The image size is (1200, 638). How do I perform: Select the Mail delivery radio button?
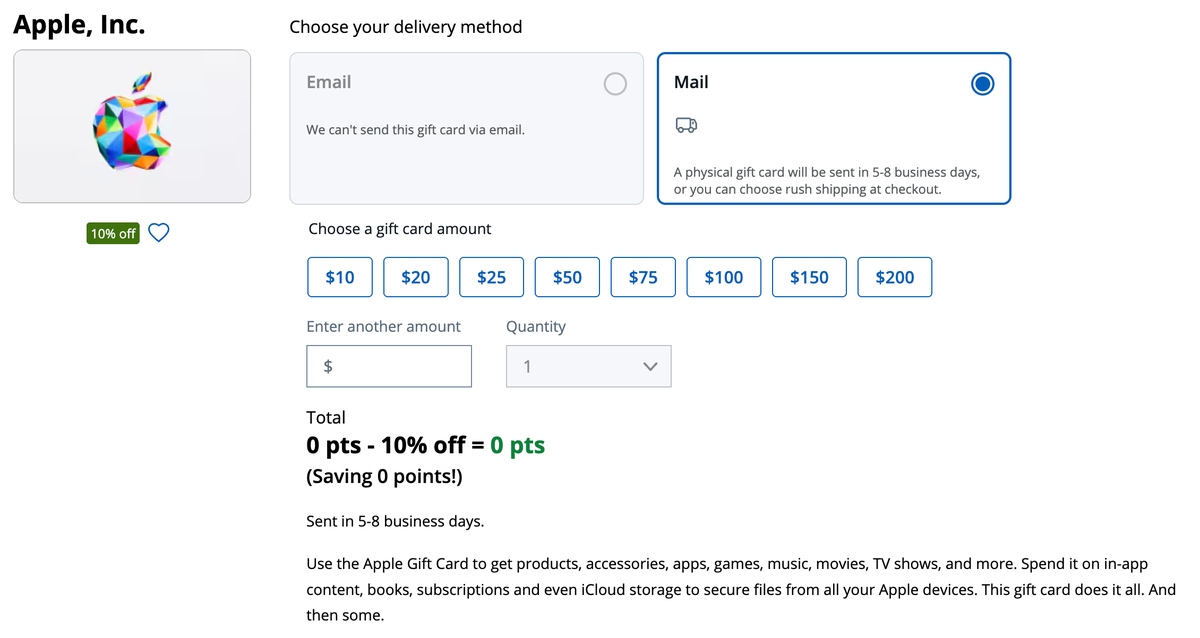[x=982, y=84]
